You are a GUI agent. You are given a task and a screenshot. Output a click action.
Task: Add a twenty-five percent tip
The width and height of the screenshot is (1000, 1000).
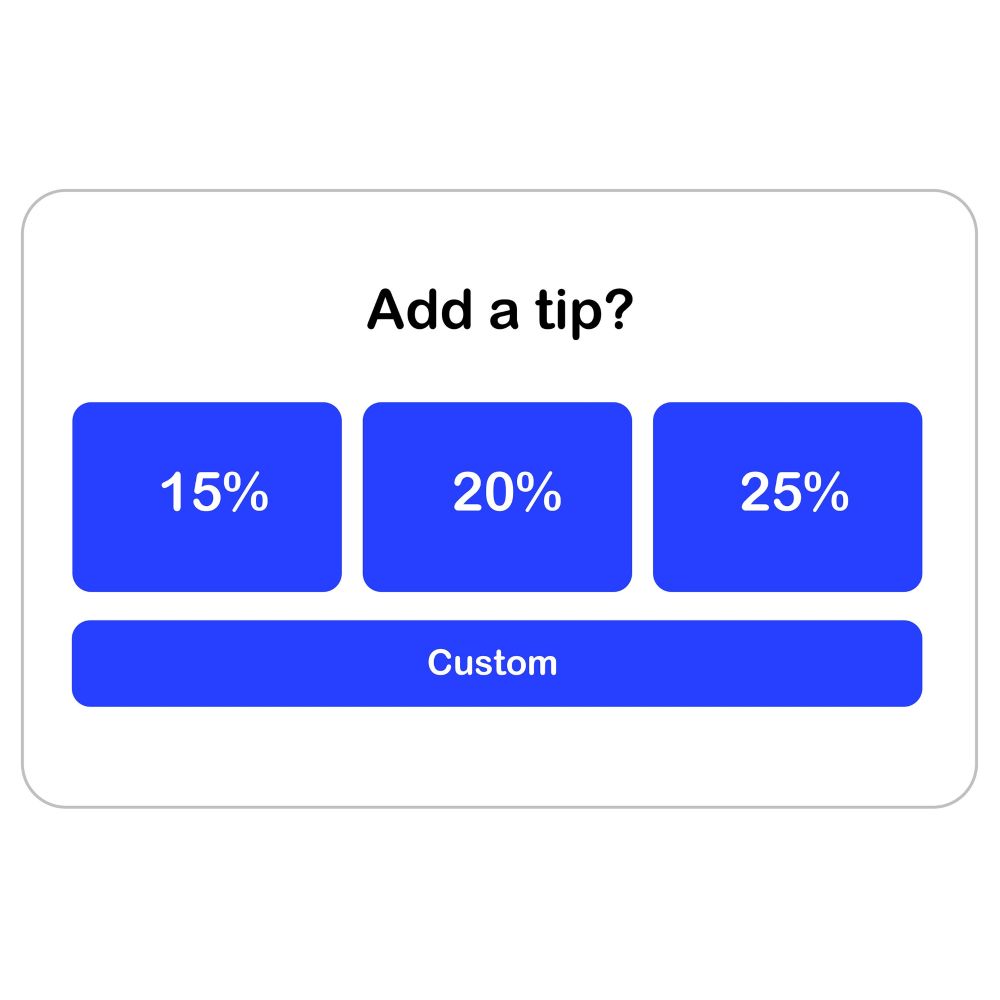coord(787,497)
